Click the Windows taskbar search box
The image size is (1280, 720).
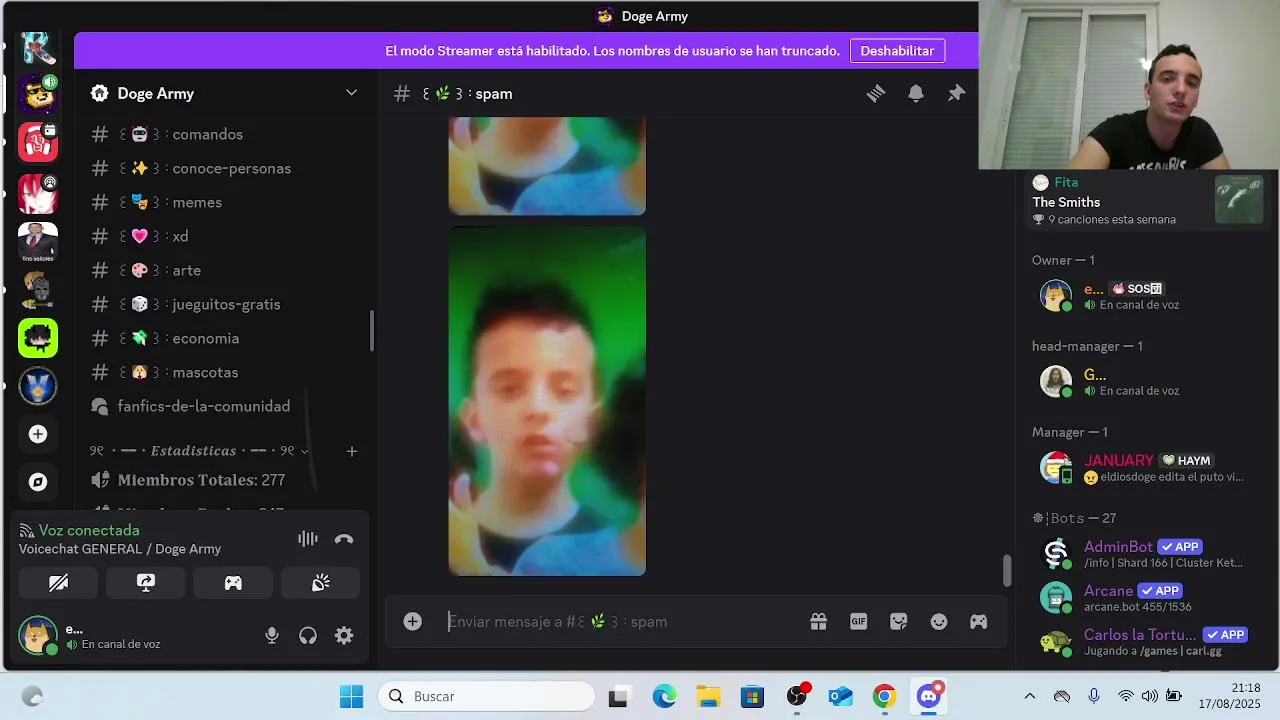pyautogui.click(x=487, y=697)
